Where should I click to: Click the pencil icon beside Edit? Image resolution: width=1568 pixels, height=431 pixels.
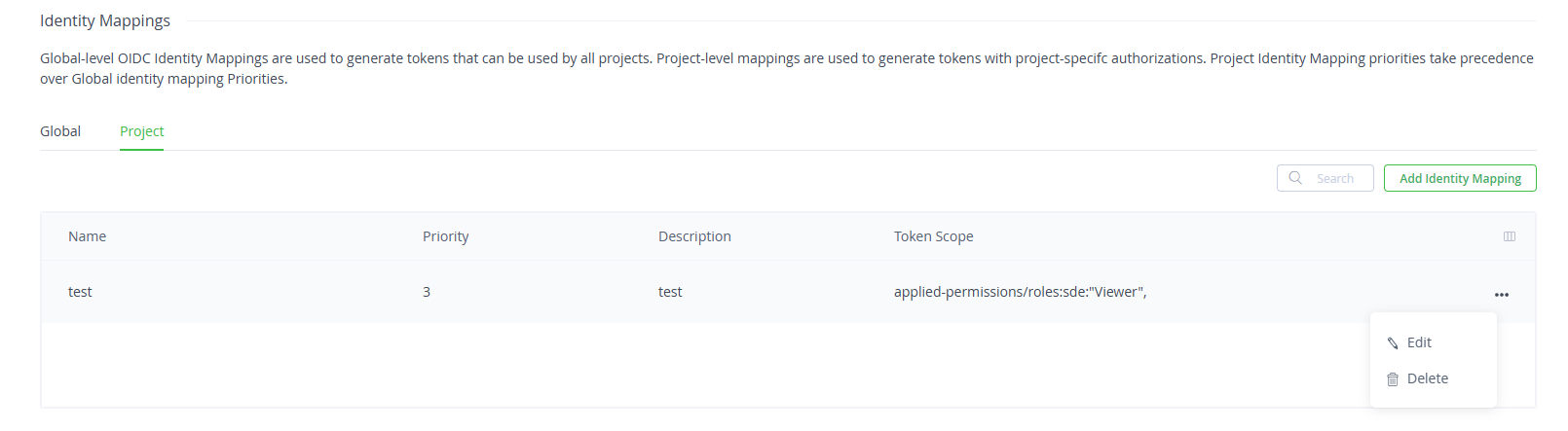[x=1393, y=343]
